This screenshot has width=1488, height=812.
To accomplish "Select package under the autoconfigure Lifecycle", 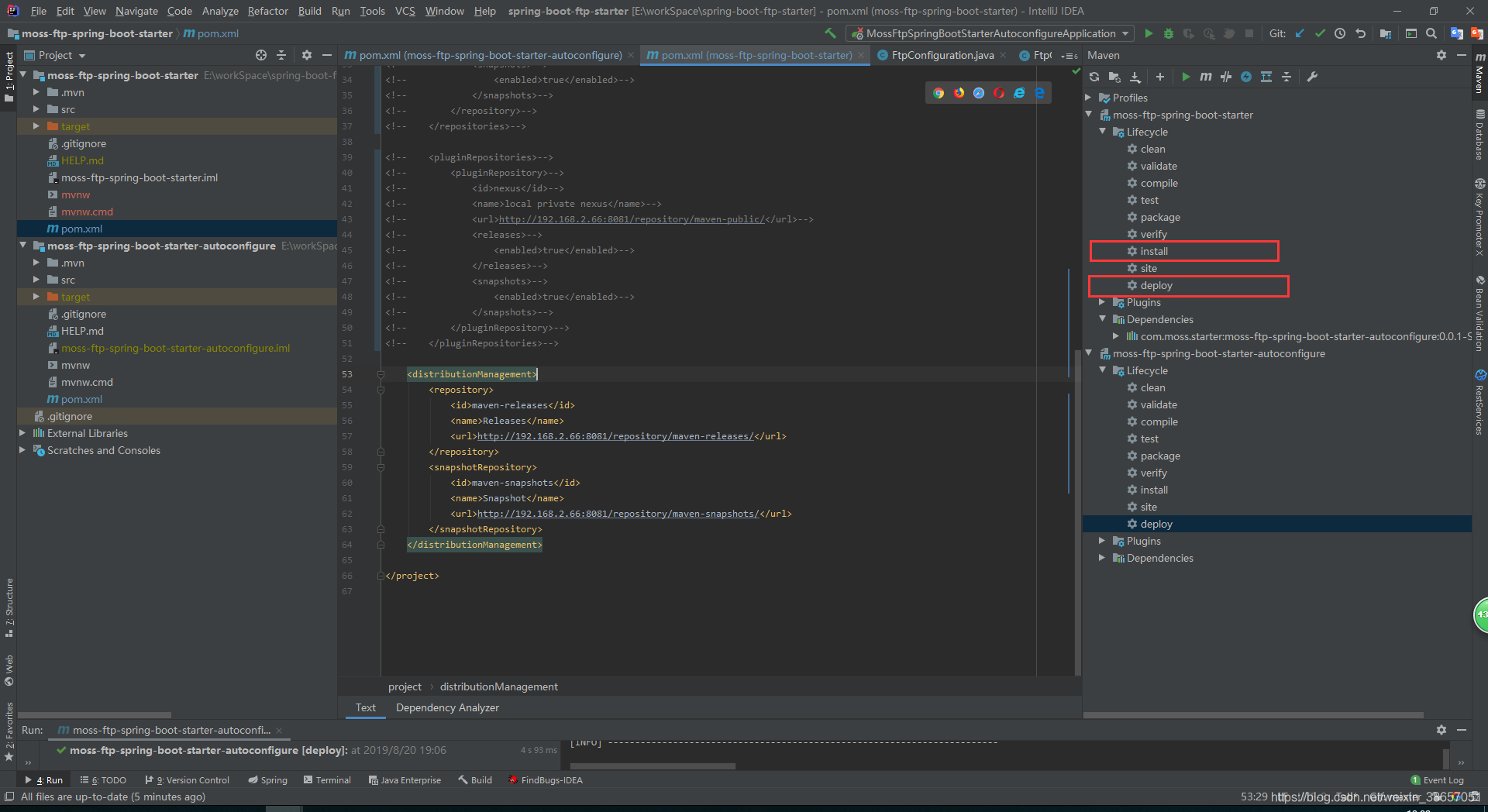I will (x=1159, y=456).
